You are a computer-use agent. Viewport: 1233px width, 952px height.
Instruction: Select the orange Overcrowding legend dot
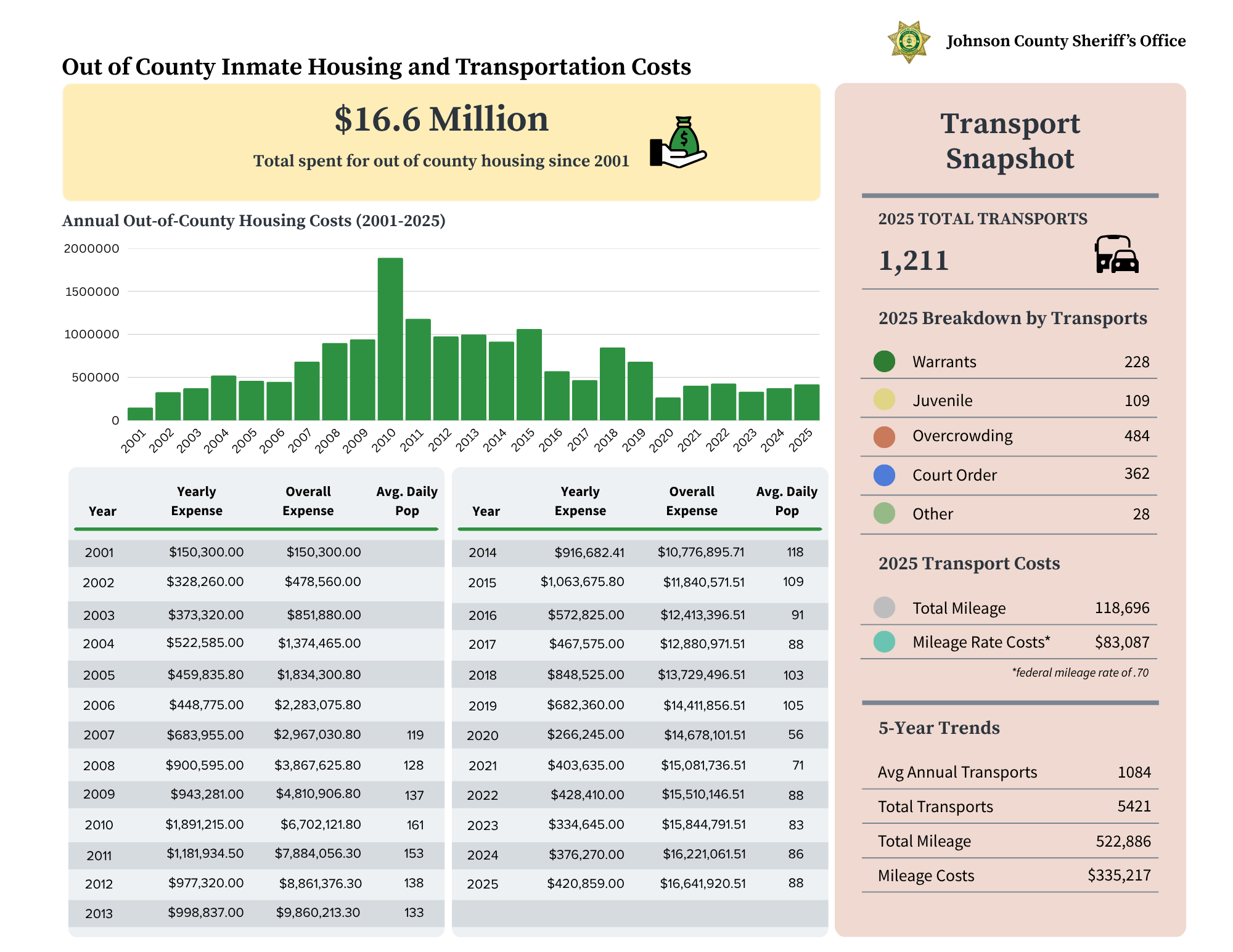(884, 436)
